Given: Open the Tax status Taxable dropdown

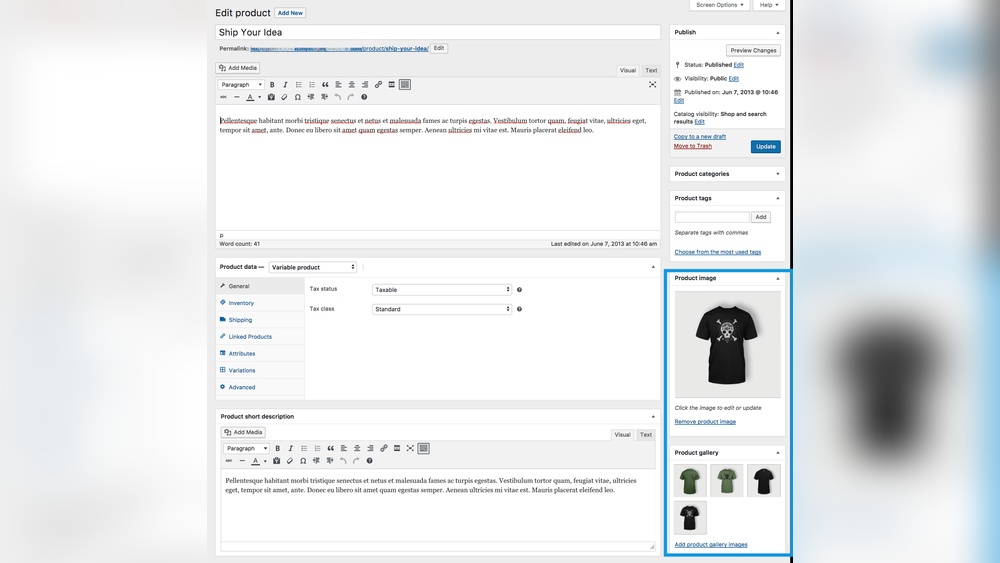Looking at the screenshot, I should click(441, 289).
